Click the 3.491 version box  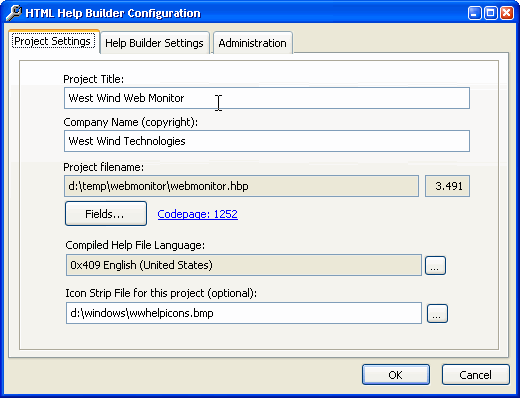click(447, 186)
